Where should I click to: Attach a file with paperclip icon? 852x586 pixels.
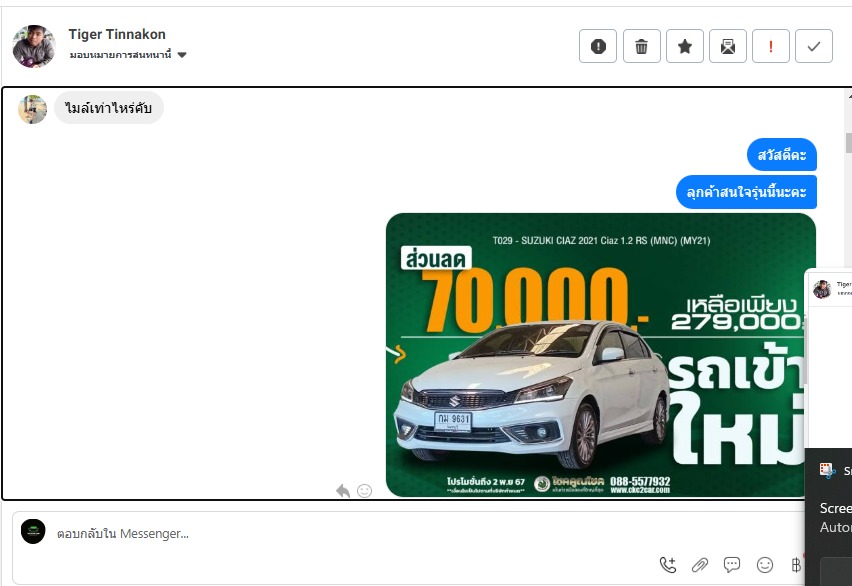tap(700, 565)
